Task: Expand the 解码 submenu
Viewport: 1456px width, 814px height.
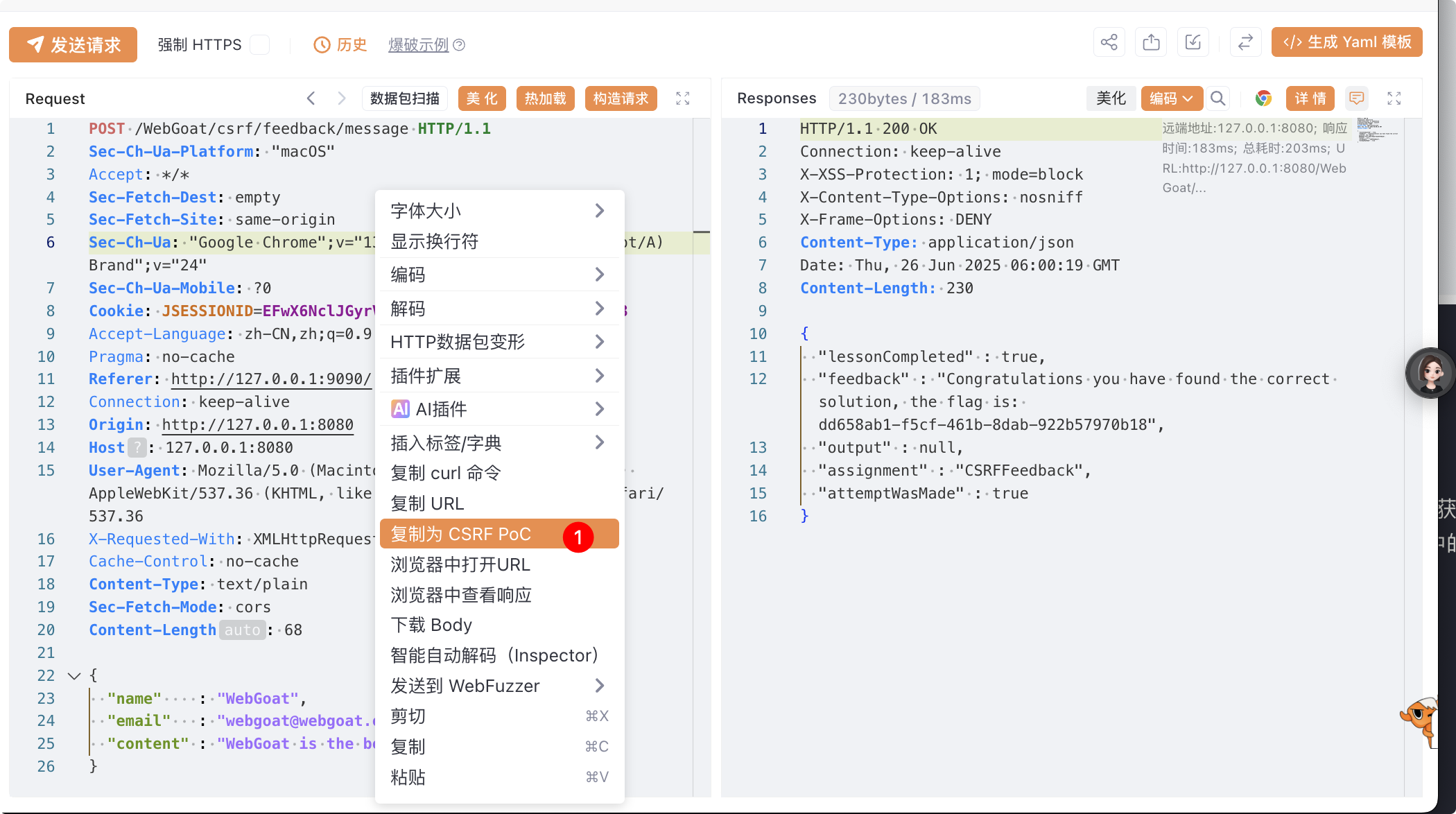Action: pos(499,309)
